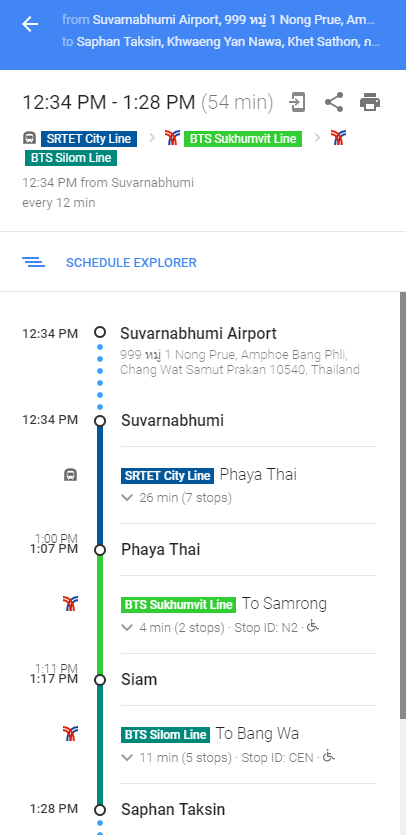Print the directions with printer icon
Screen dimensions: 406x835
[x=370, y=102]
